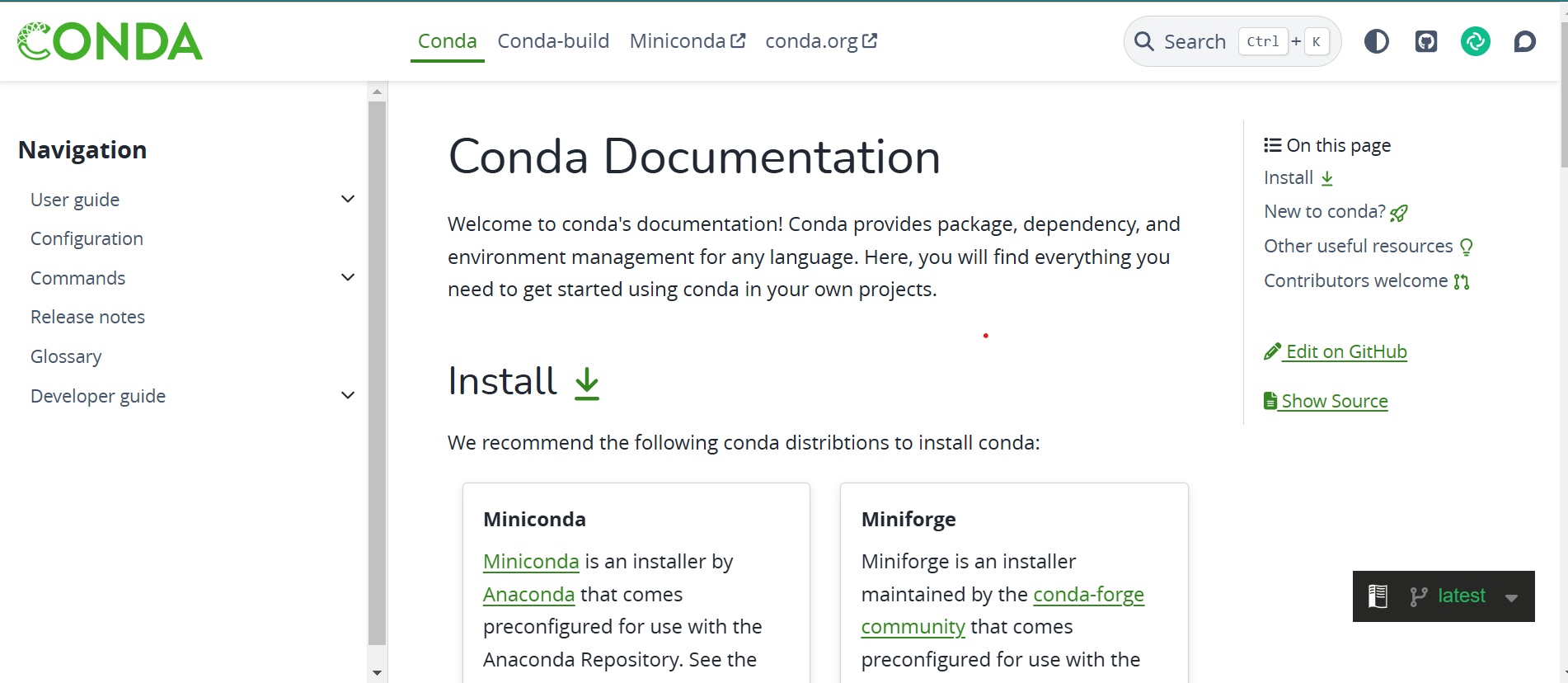Click the page scrollbar on the right edge

coord(1563,95)
